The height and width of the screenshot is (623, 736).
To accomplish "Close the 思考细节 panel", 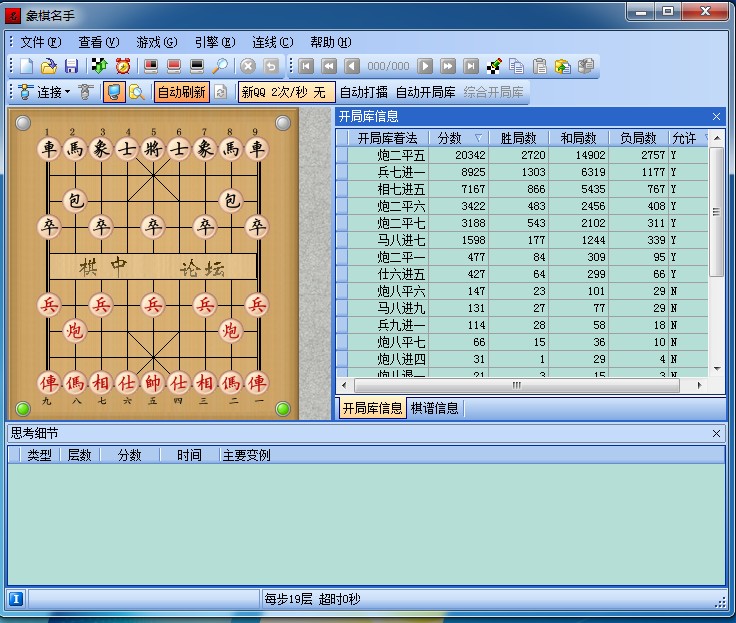I will [716, 433].
